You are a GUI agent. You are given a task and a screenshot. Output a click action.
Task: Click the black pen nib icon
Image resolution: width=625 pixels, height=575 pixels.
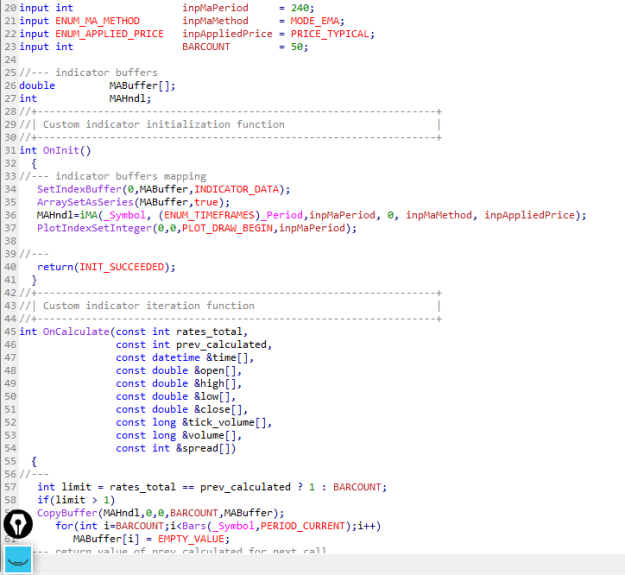[18, 524]
